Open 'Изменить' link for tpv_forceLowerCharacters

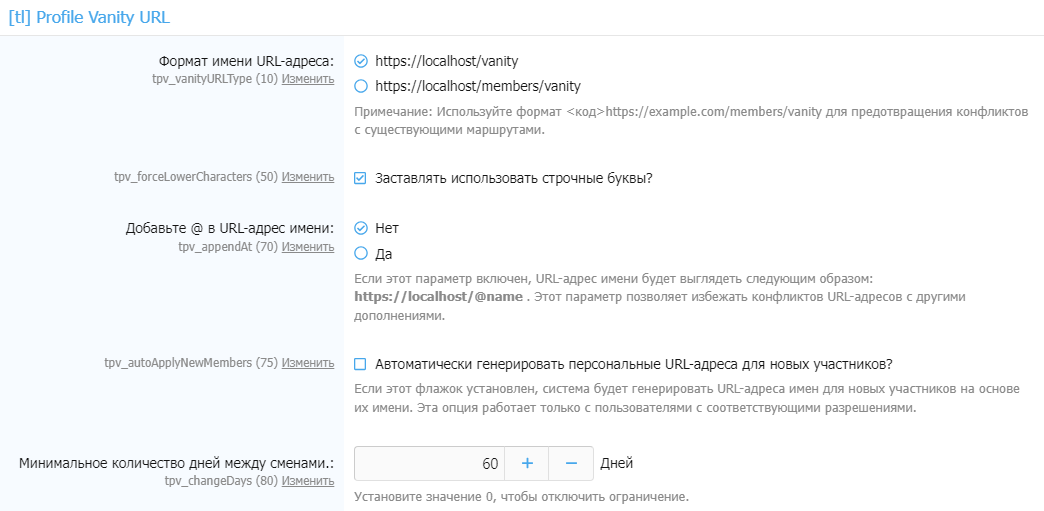pyautogui.click(x=308, y=177)
